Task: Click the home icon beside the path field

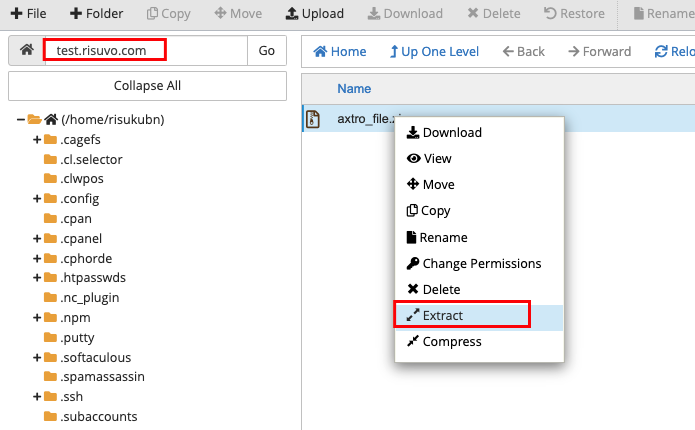Action: (x=27, y=51)
